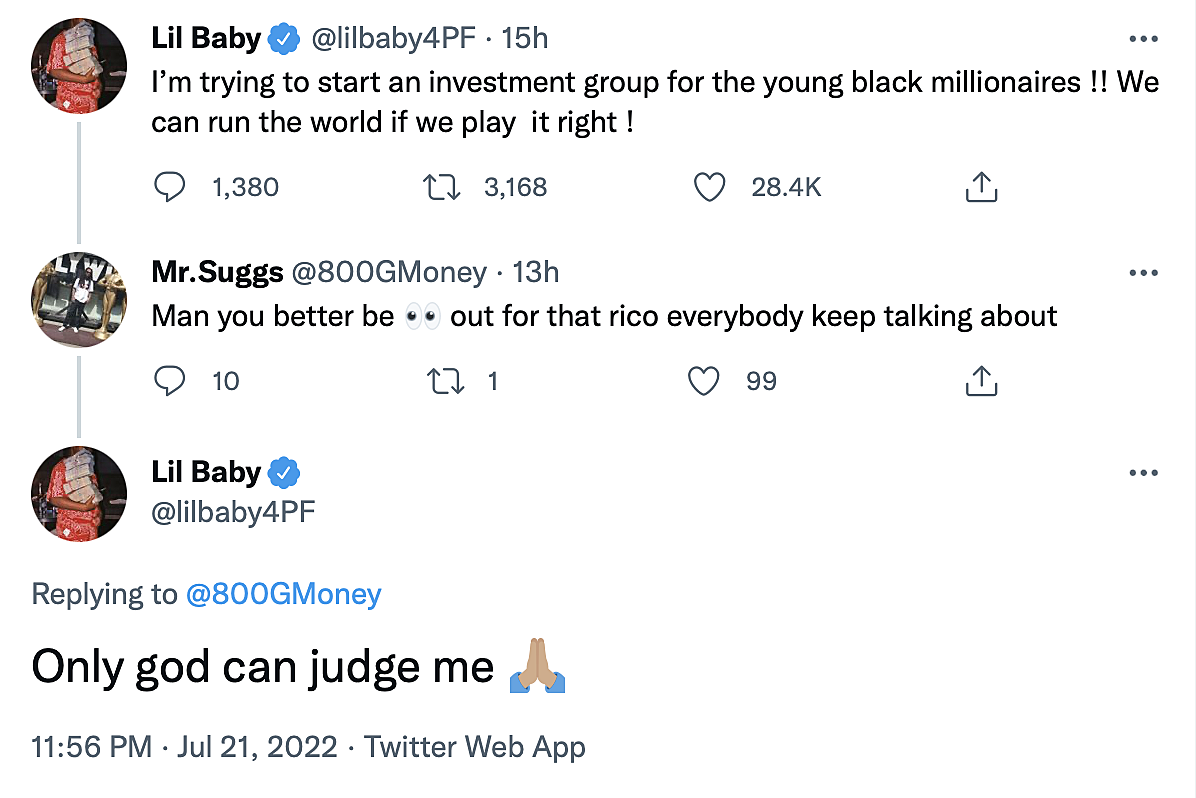The width and height of the screenshot is (1196, 798).
Task: Open the @800GMoney link in Replying to
Action: (x=283, y=594)
